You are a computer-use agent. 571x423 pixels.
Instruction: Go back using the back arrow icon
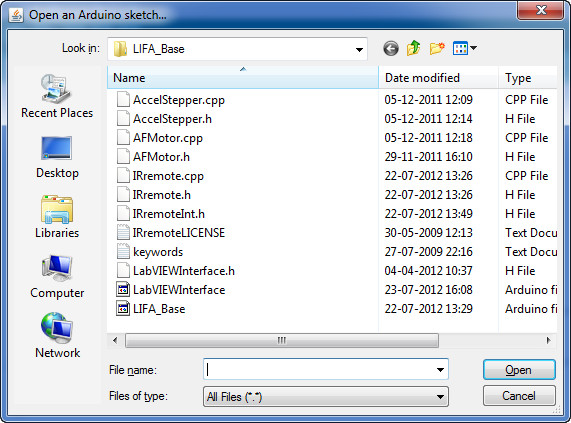pos(391,48)
